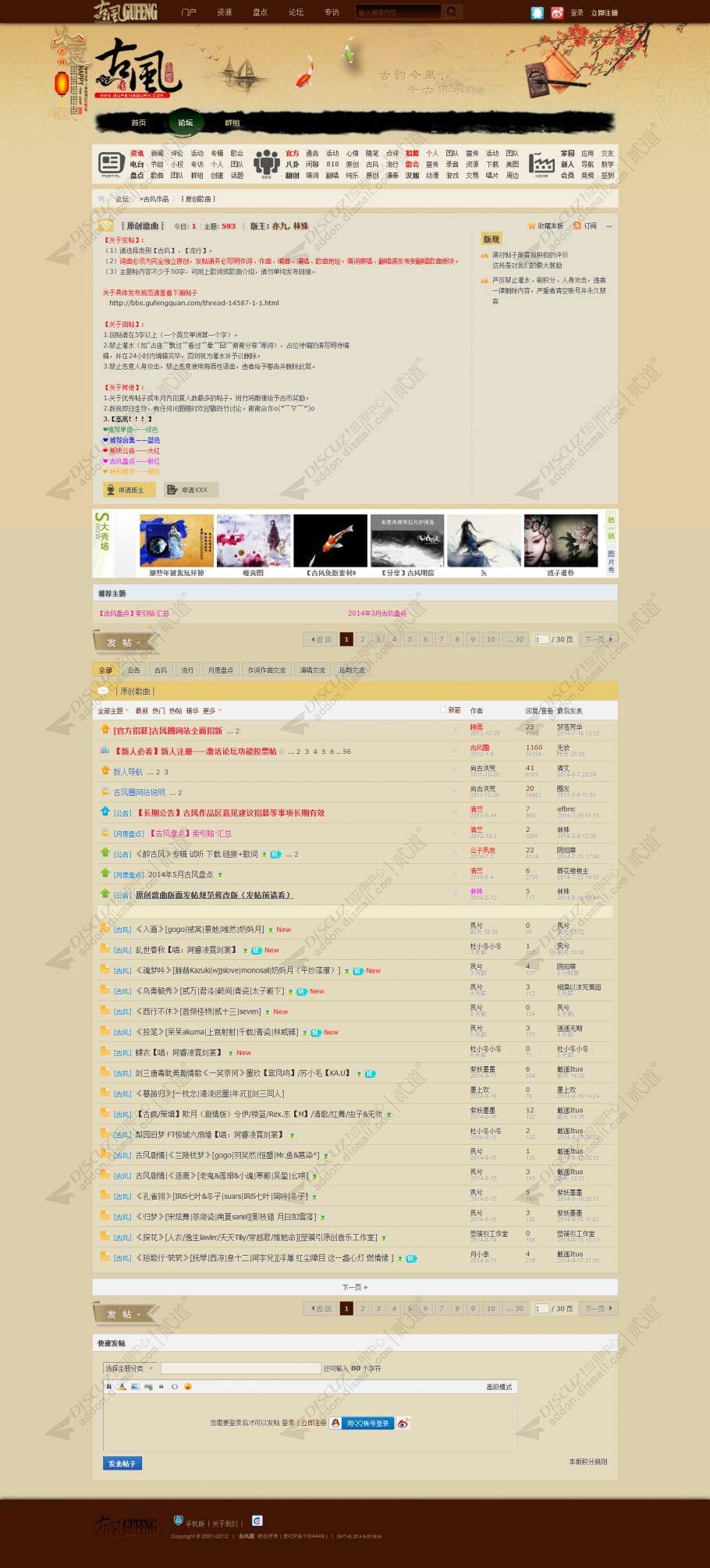Click the 申请版主 apply moderator button

coord(130,489)
